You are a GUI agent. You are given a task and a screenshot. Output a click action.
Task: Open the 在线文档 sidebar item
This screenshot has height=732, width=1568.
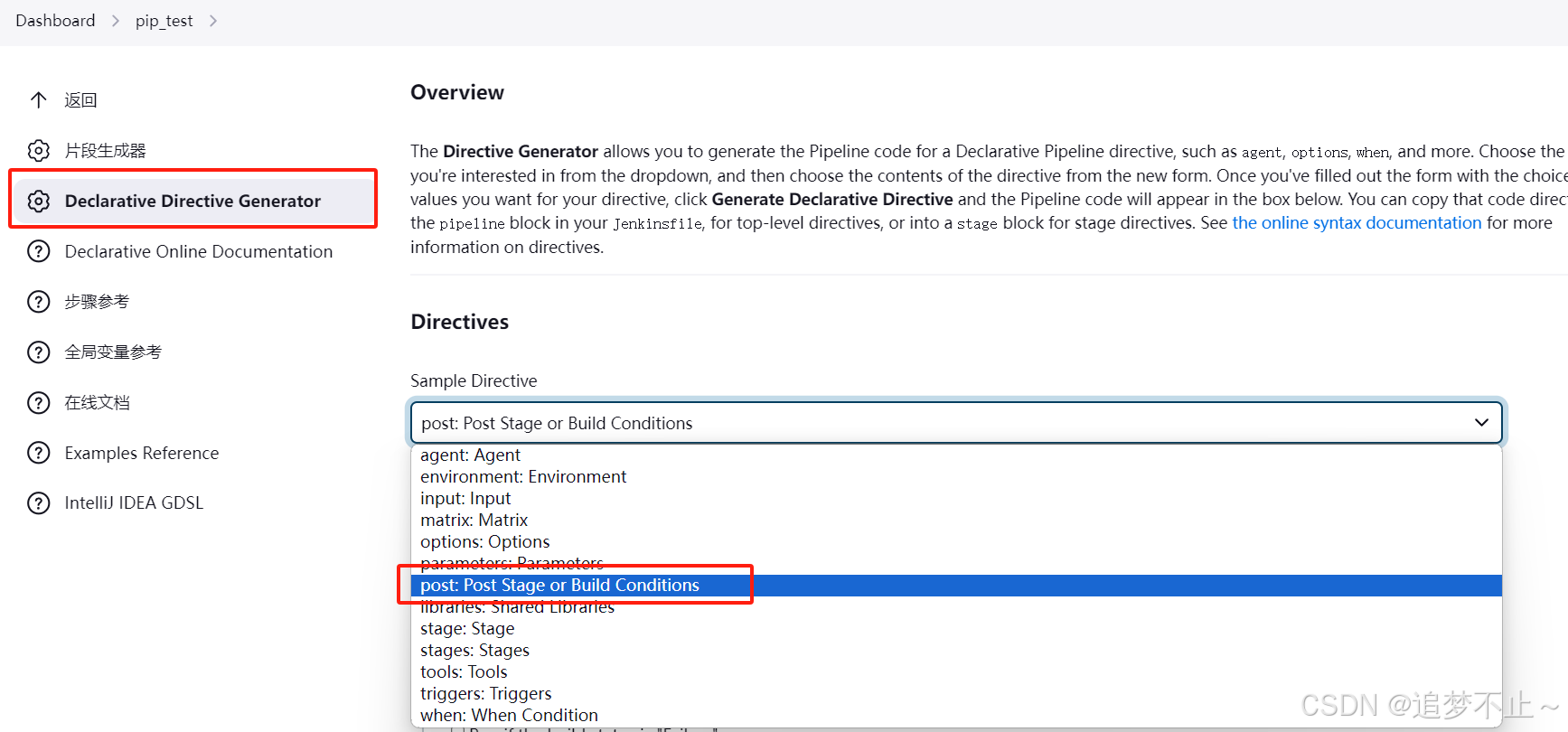(x=97, y=402)
